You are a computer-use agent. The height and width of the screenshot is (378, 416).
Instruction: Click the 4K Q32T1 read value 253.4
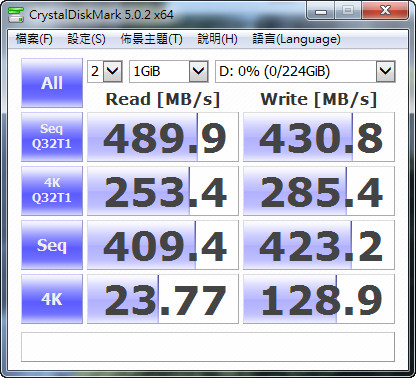(163, 191)
